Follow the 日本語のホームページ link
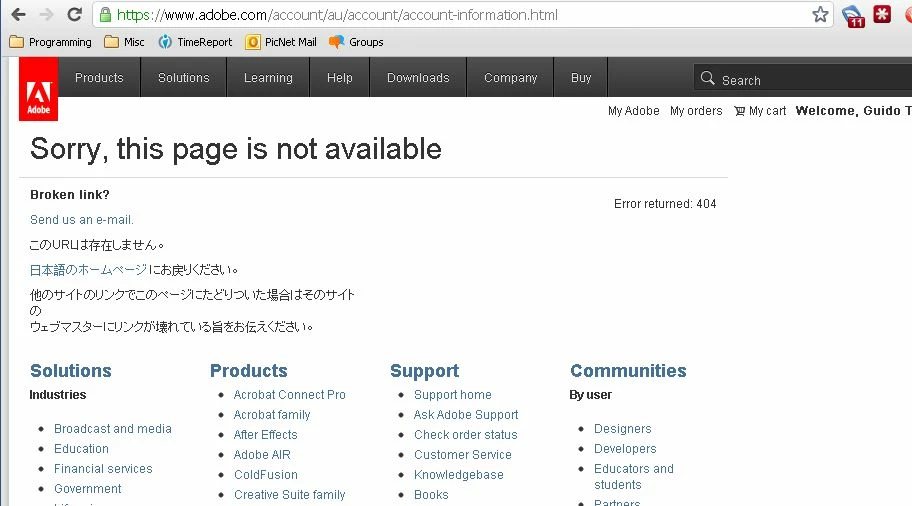 pyautogui.click(x=88, y=269)
